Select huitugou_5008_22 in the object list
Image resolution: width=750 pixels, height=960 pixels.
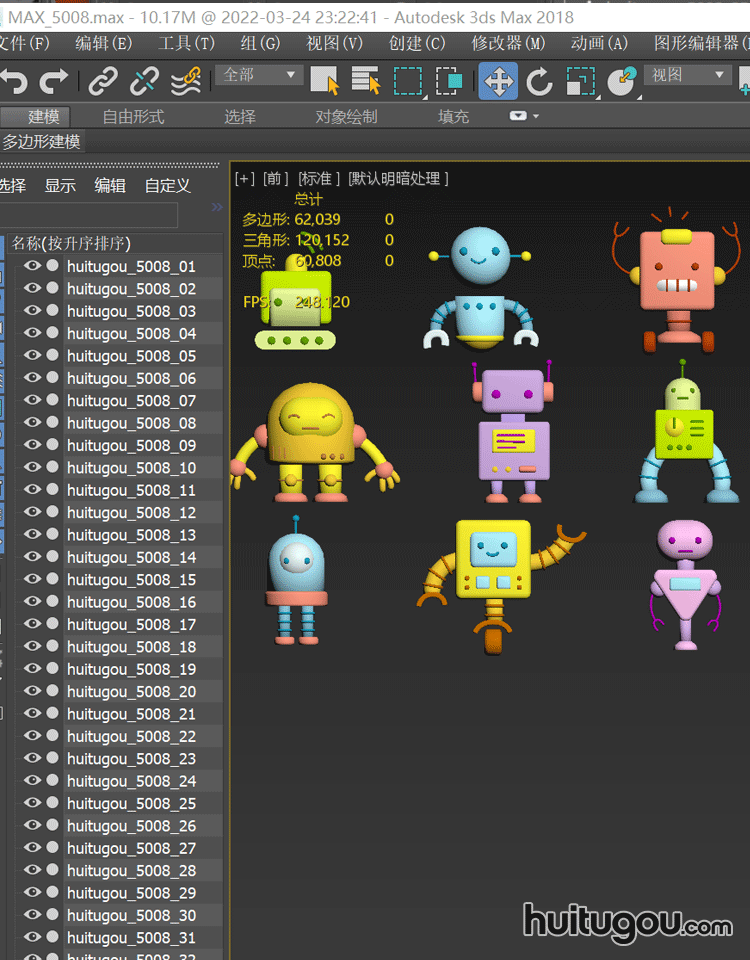(132, 736)
